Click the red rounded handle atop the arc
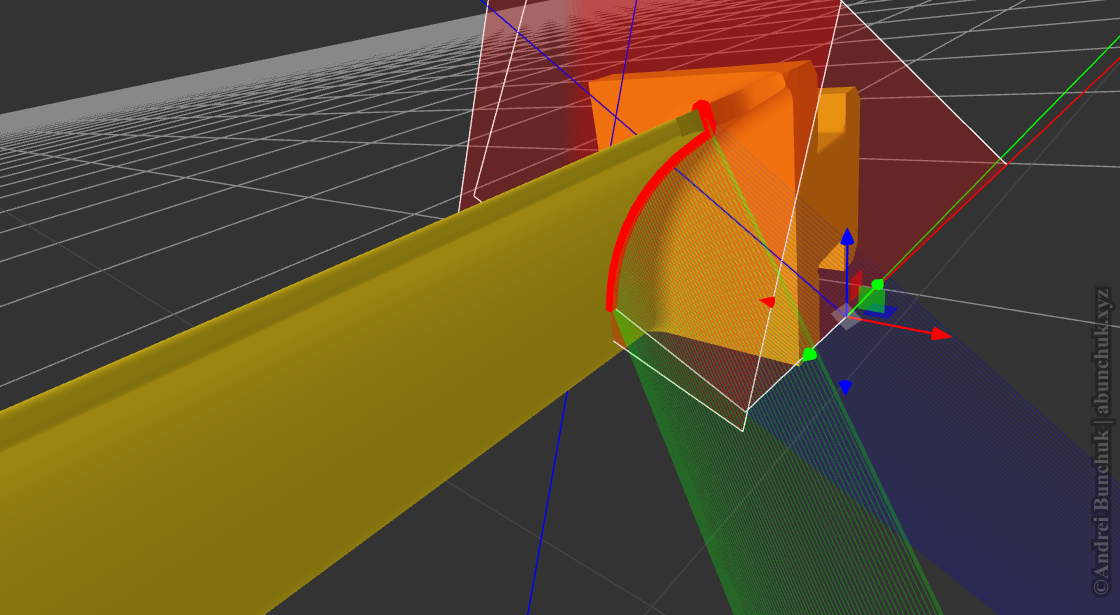 pos(702,108)
